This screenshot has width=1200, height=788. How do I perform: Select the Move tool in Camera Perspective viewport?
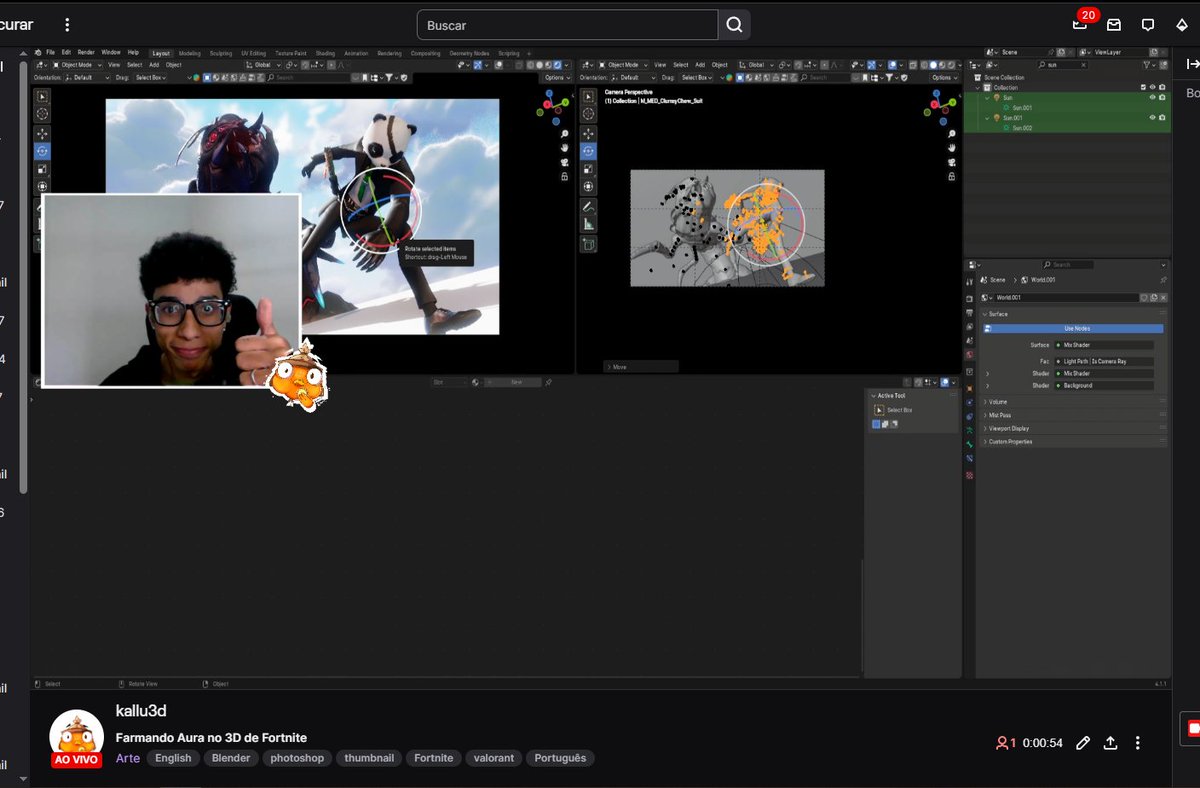588,134
